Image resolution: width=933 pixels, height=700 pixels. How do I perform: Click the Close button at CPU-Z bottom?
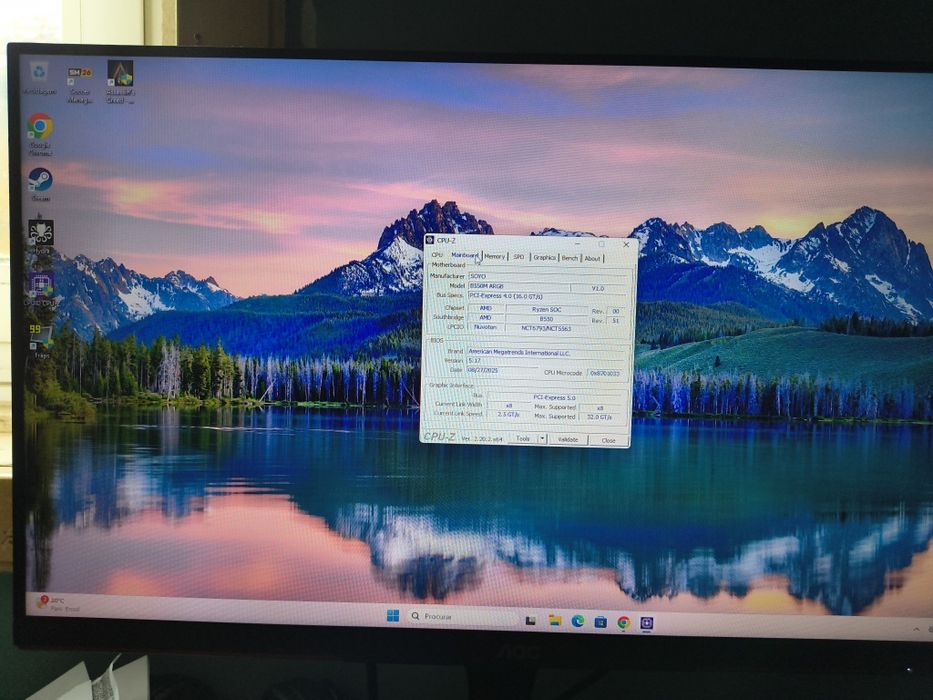(x=608, y=440)
